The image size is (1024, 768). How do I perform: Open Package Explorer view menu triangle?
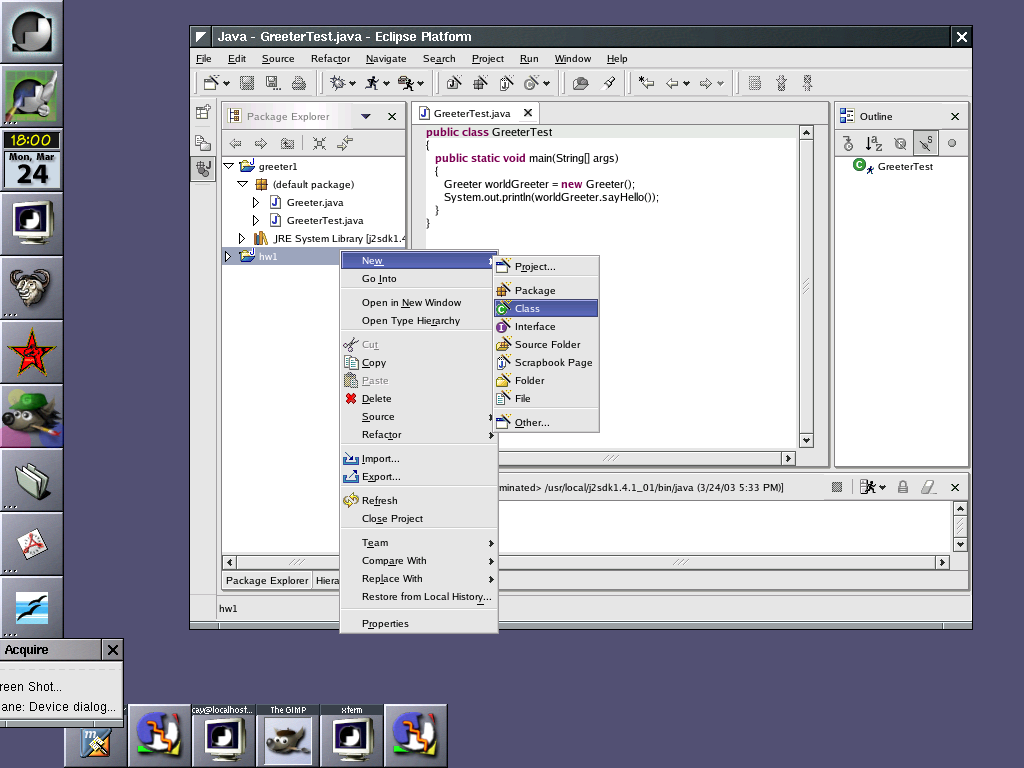click(x=366, y=116)
